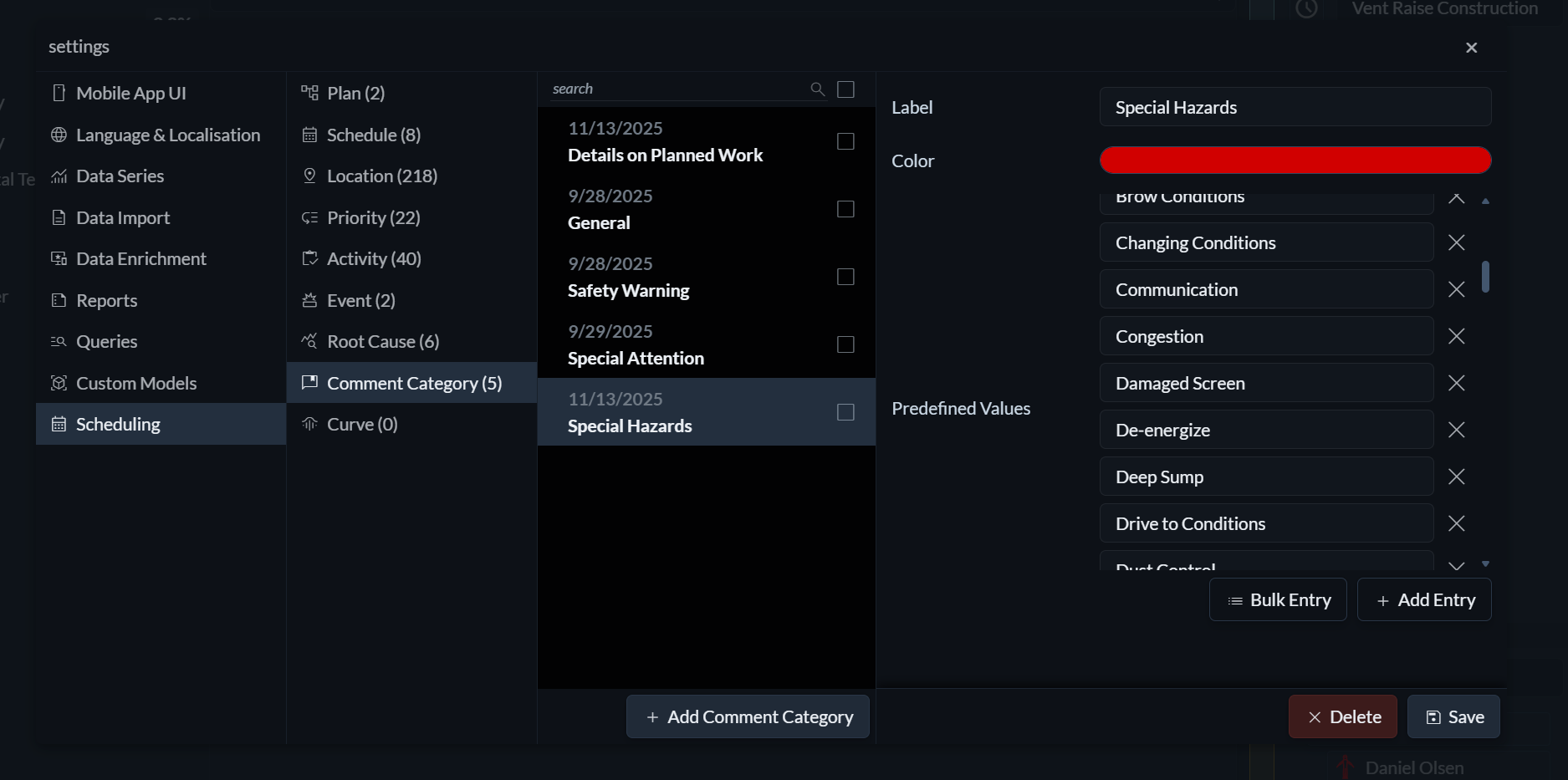Screen dimensions: 1568x780
Task: Click the search magnifier icon
Action: coord(818,89)
